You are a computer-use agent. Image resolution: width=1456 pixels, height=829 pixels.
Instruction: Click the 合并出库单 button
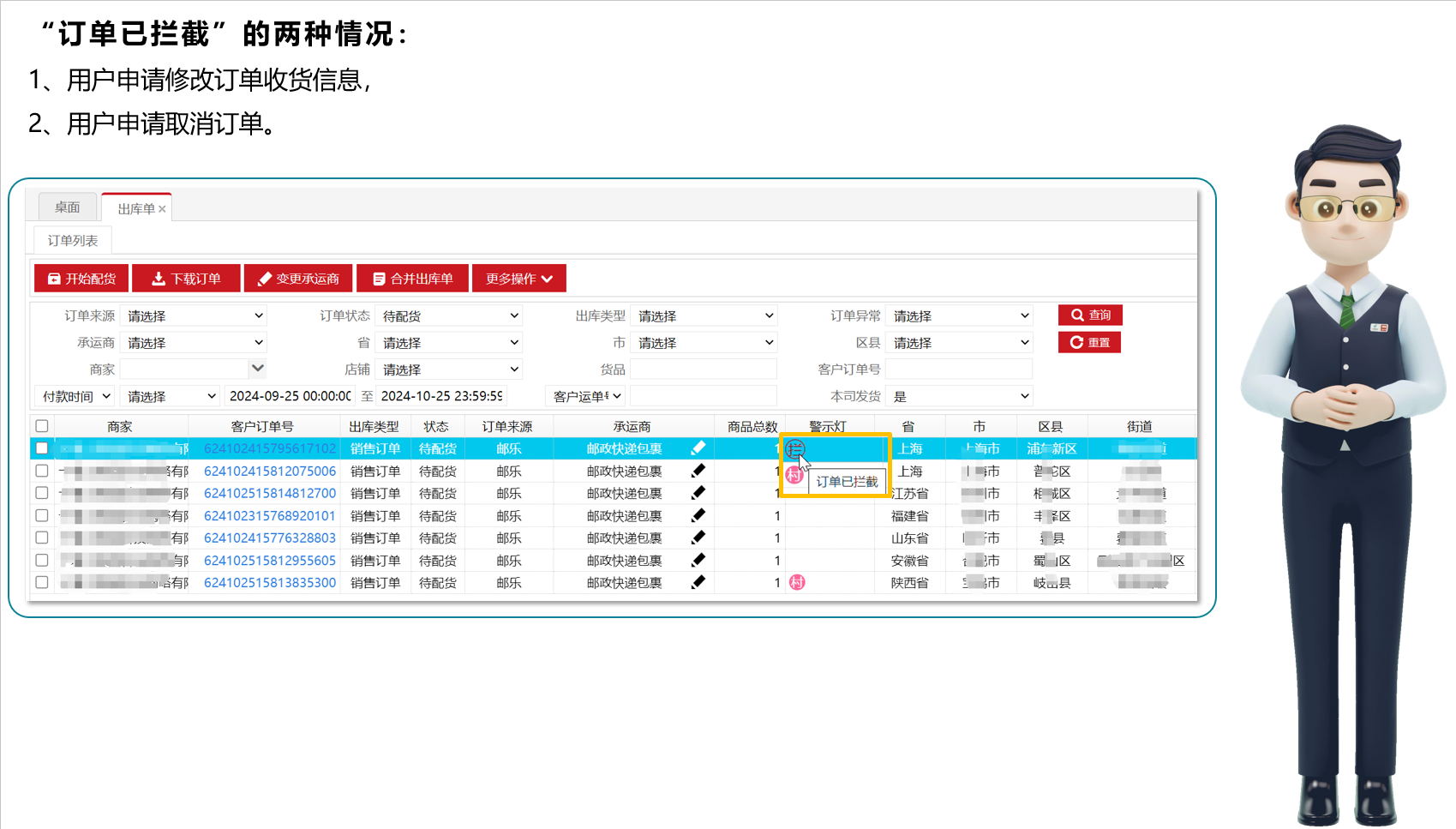click(x=412, y=279)
